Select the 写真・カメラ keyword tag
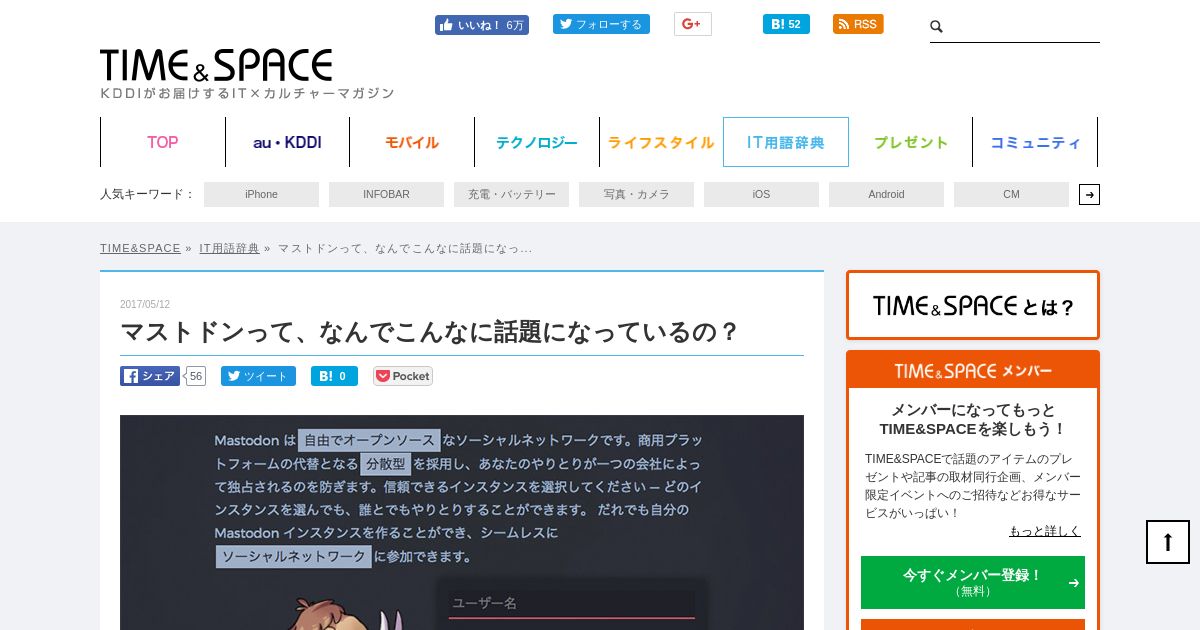 (x=636, y=194)
